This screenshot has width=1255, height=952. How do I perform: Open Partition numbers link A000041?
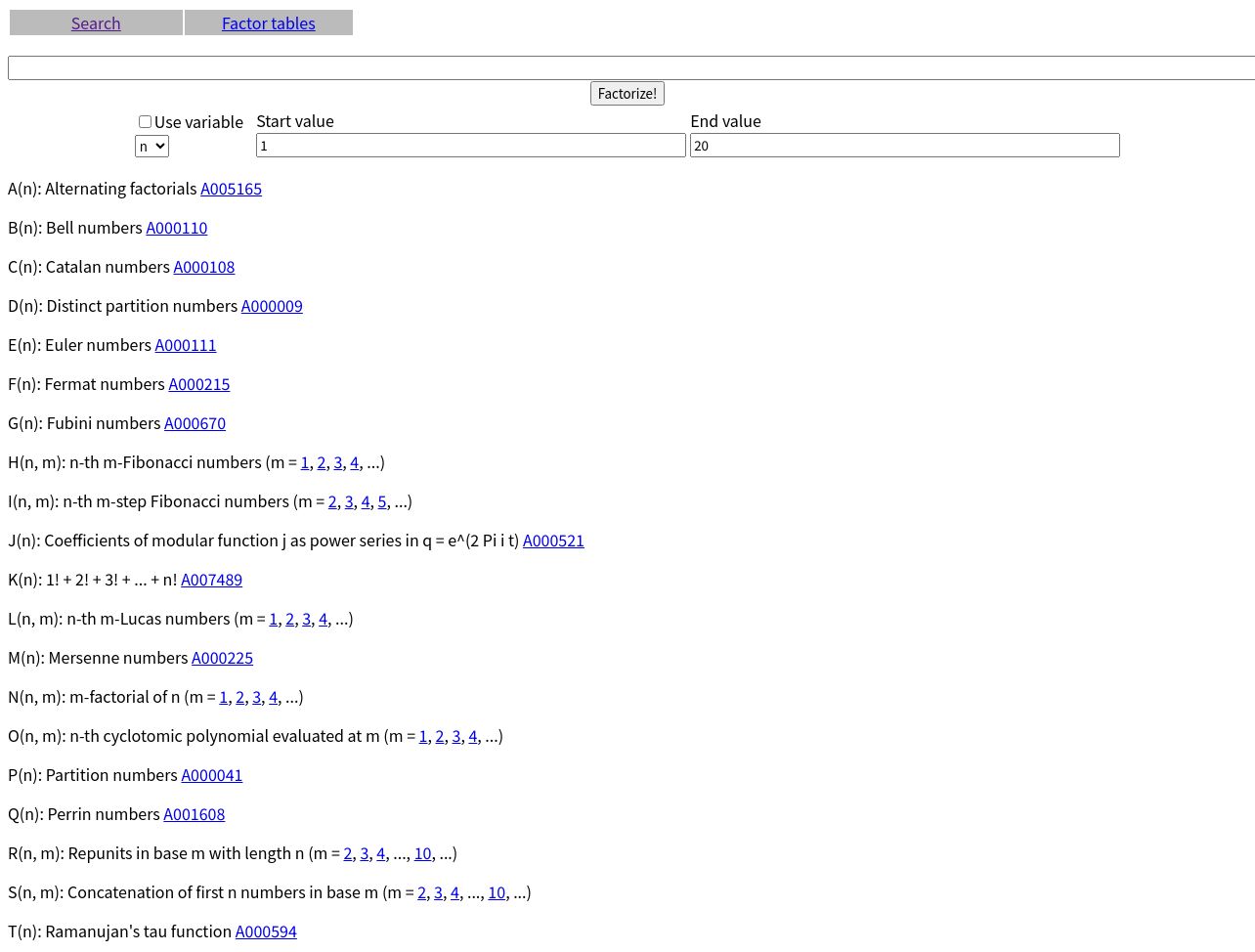click(212, 775)
